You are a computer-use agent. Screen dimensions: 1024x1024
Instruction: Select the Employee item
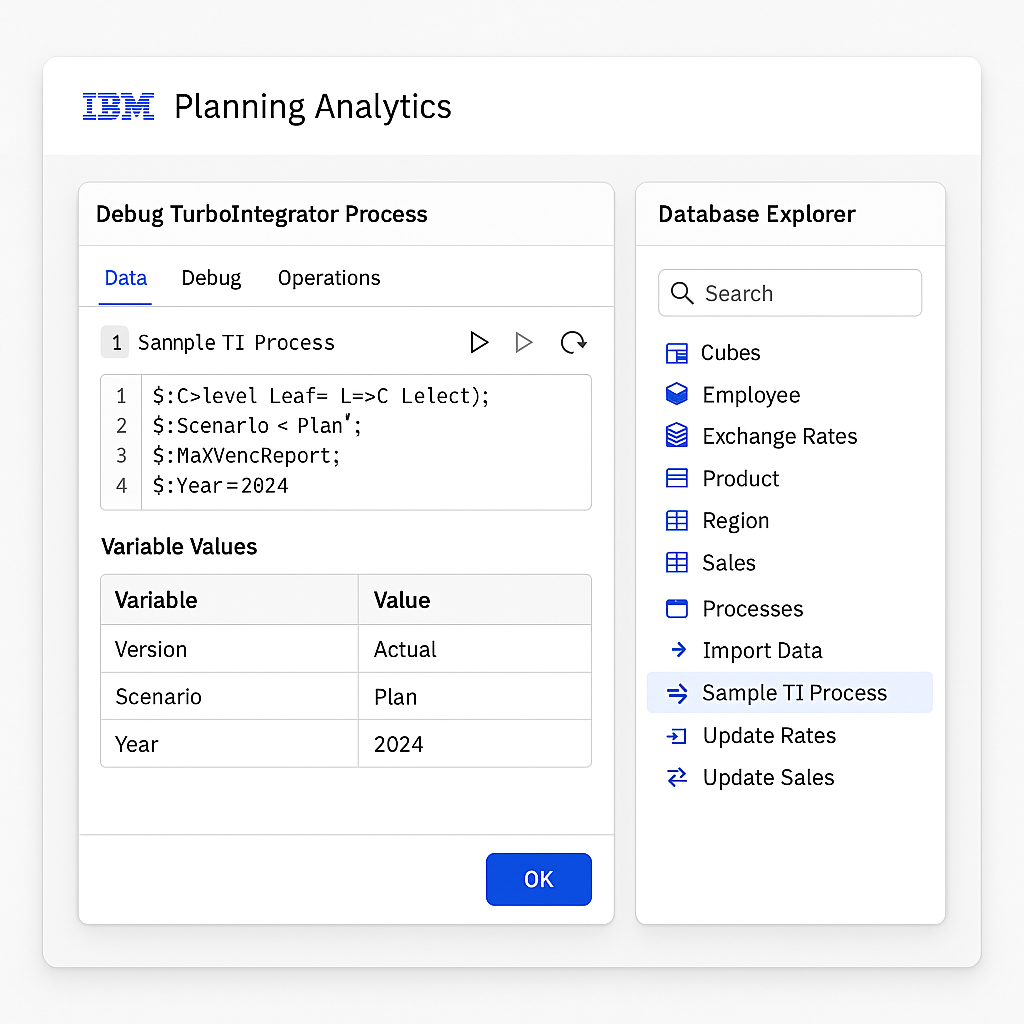pos(751,395)
